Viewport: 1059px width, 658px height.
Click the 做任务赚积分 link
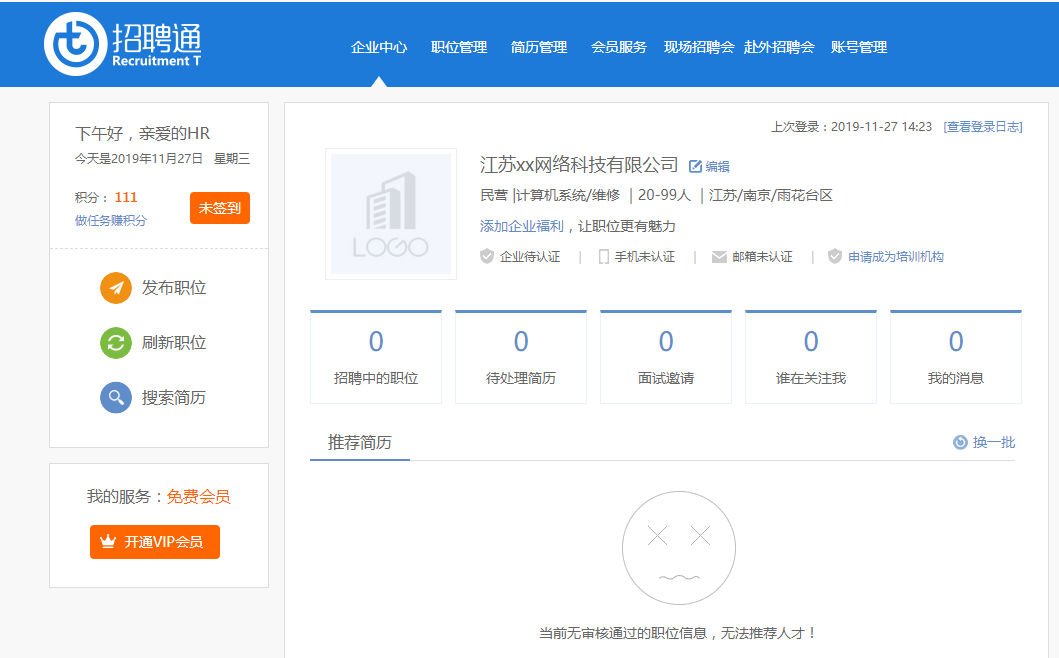[x=111, y=221]
